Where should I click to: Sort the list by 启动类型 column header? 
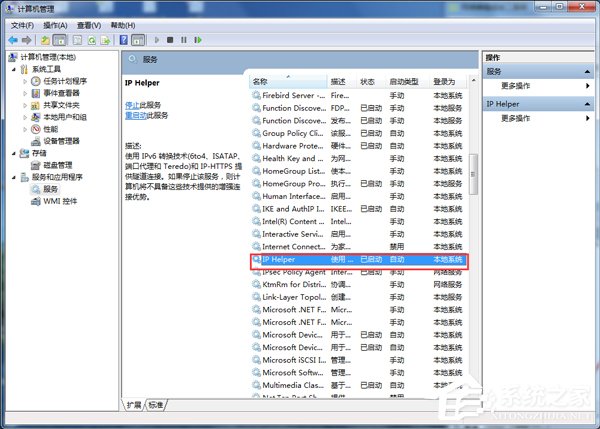coord(405,80)
